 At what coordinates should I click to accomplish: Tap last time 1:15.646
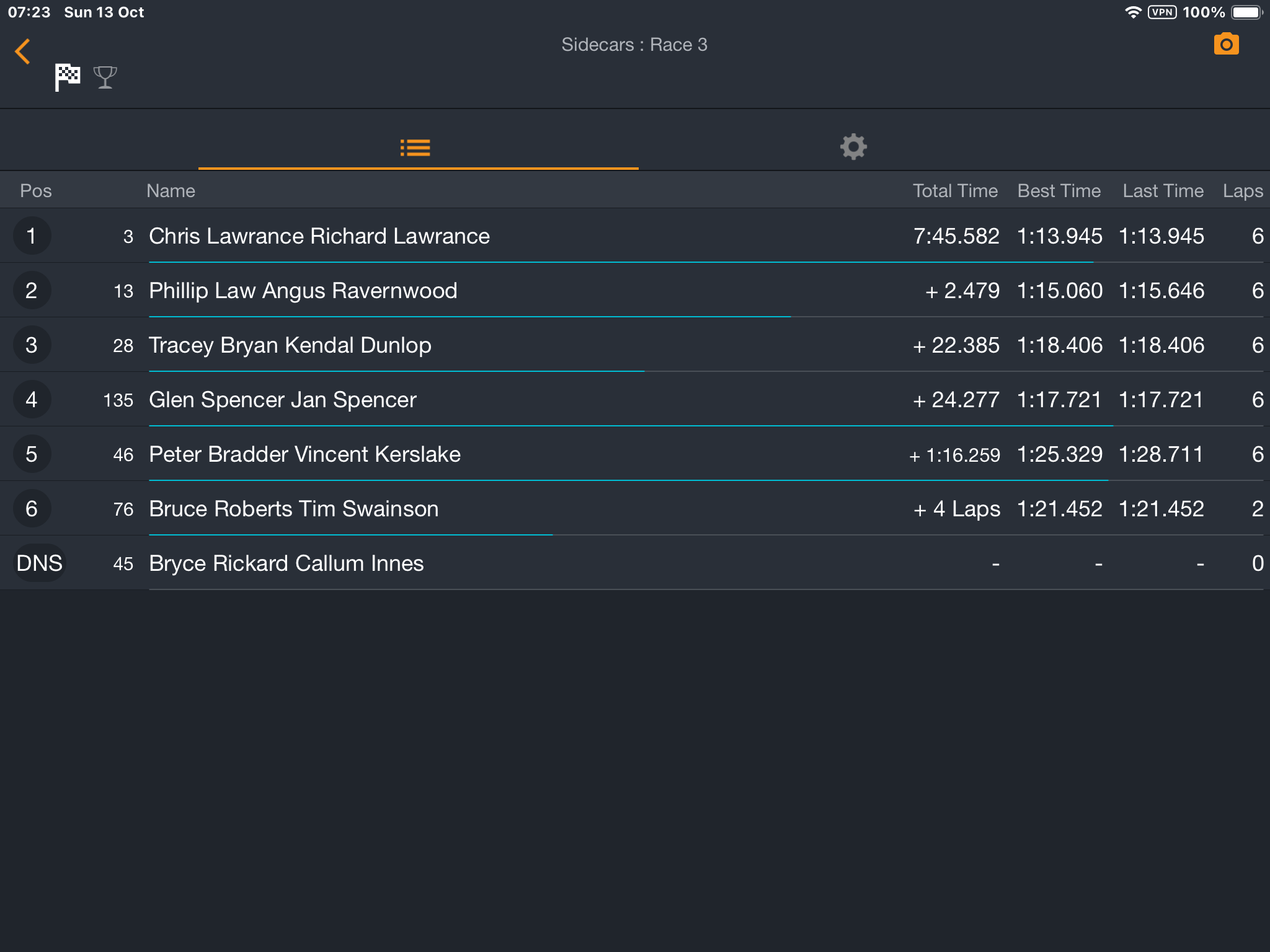pos(1161,291)
